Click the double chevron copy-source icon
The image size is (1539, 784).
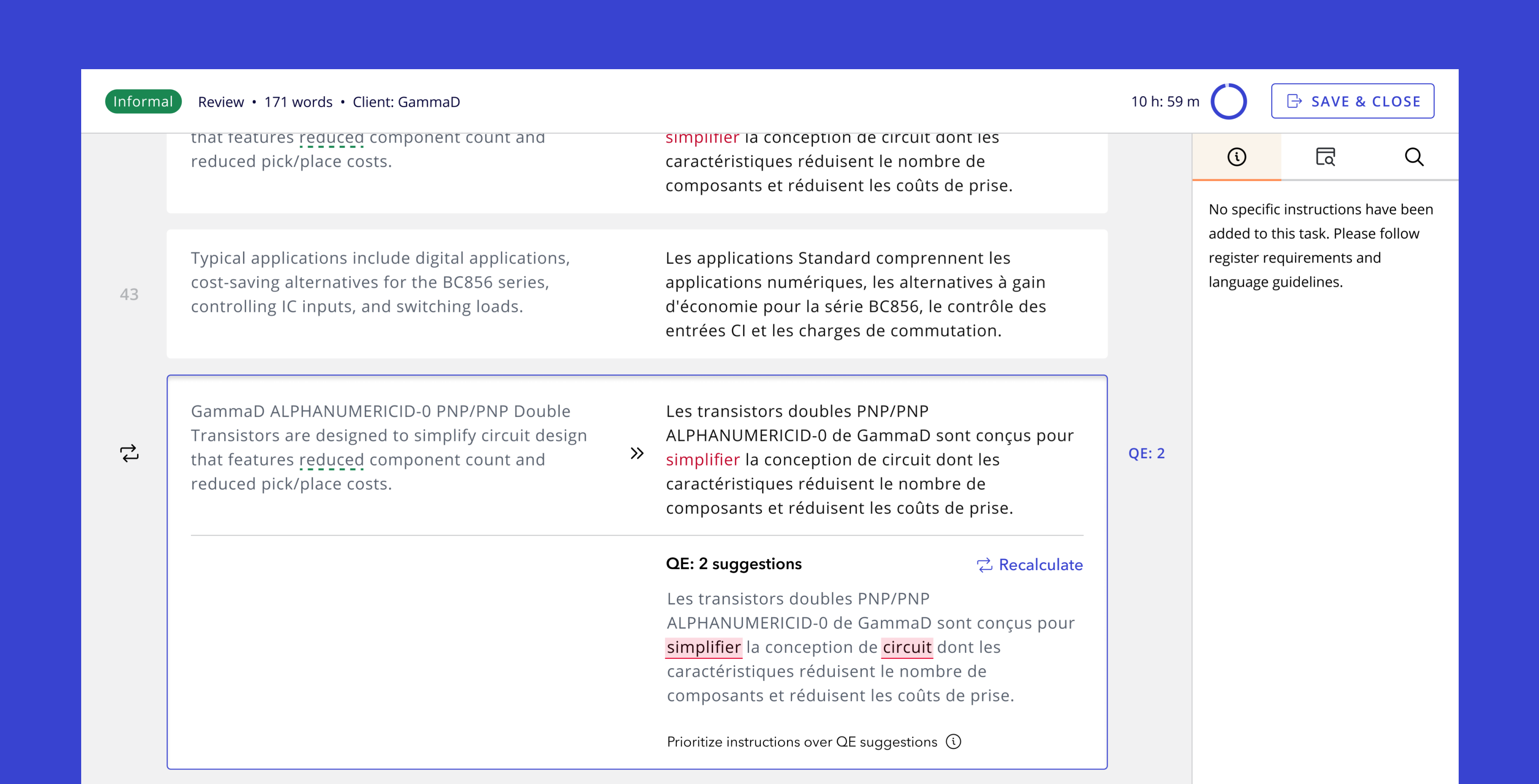pyautogui.click(x=637, y=453)
